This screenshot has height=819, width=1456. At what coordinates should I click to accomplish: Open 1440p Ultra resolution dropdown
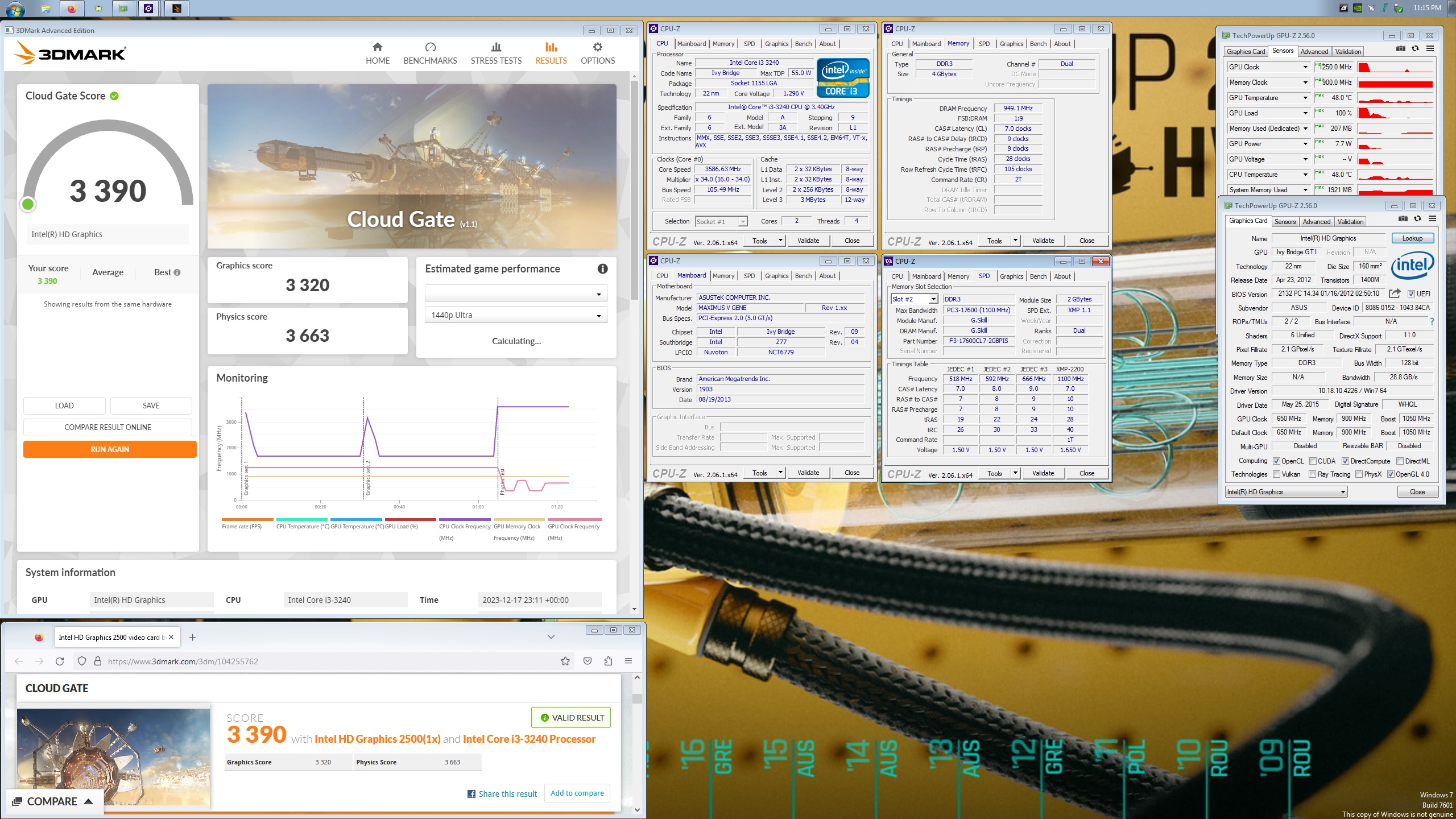(516, 315)
